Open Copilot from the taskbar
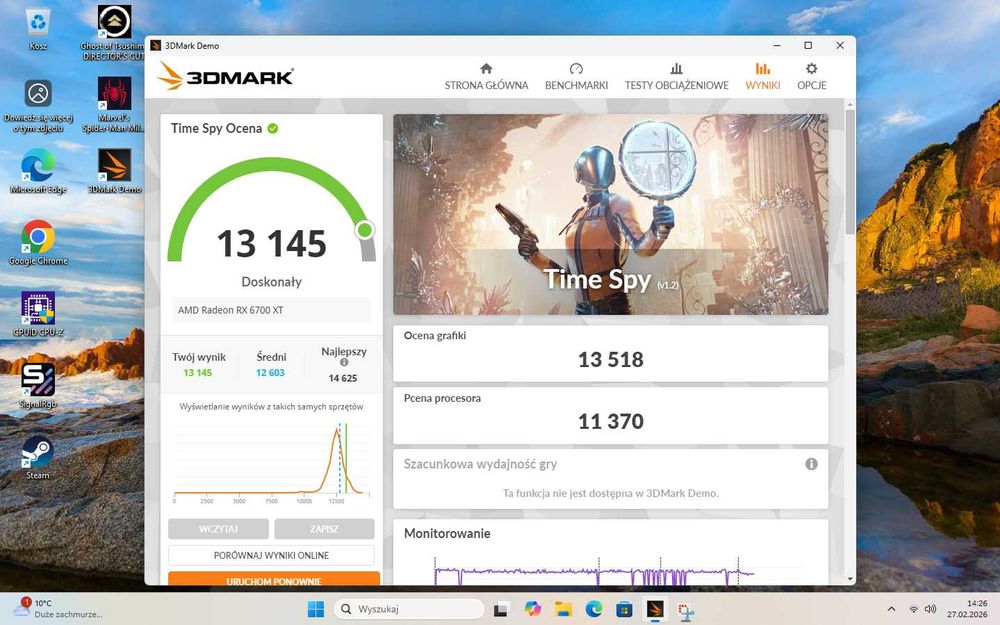The height and width of the screenshot is (625, 1000). 532,609
